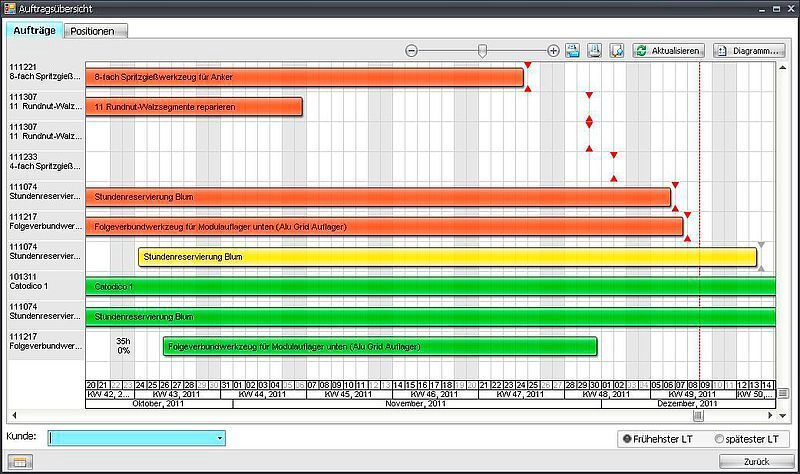This screenshot has width=800, height=474.
Task: Click the Zurück button
Action: (x=756, y=461)
